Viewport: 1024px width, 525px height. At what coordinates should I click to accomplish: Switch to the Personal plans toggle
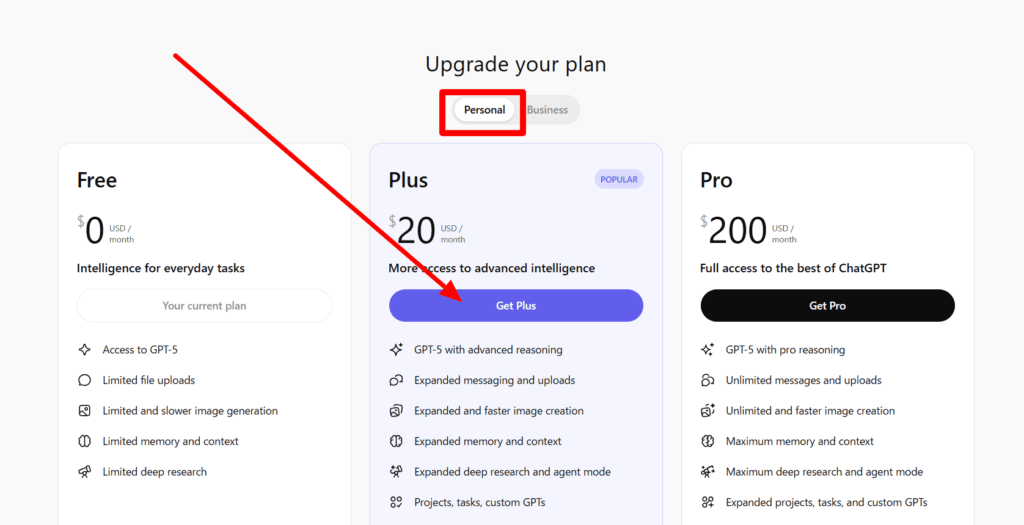click(x=484, y=110)
